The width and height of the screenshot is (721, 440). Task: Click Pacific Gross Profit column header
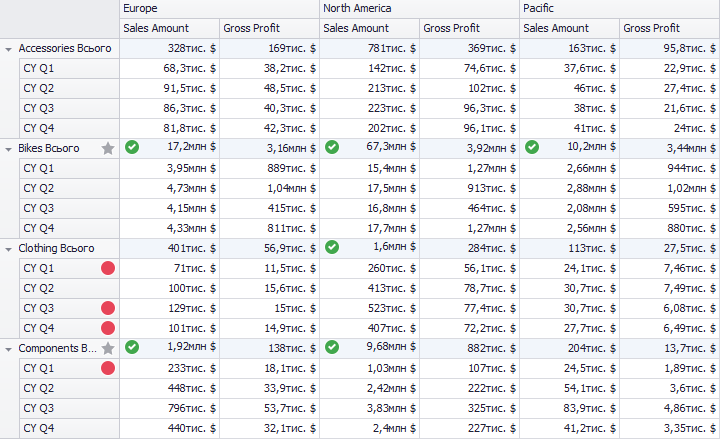[x=670, y=29]
